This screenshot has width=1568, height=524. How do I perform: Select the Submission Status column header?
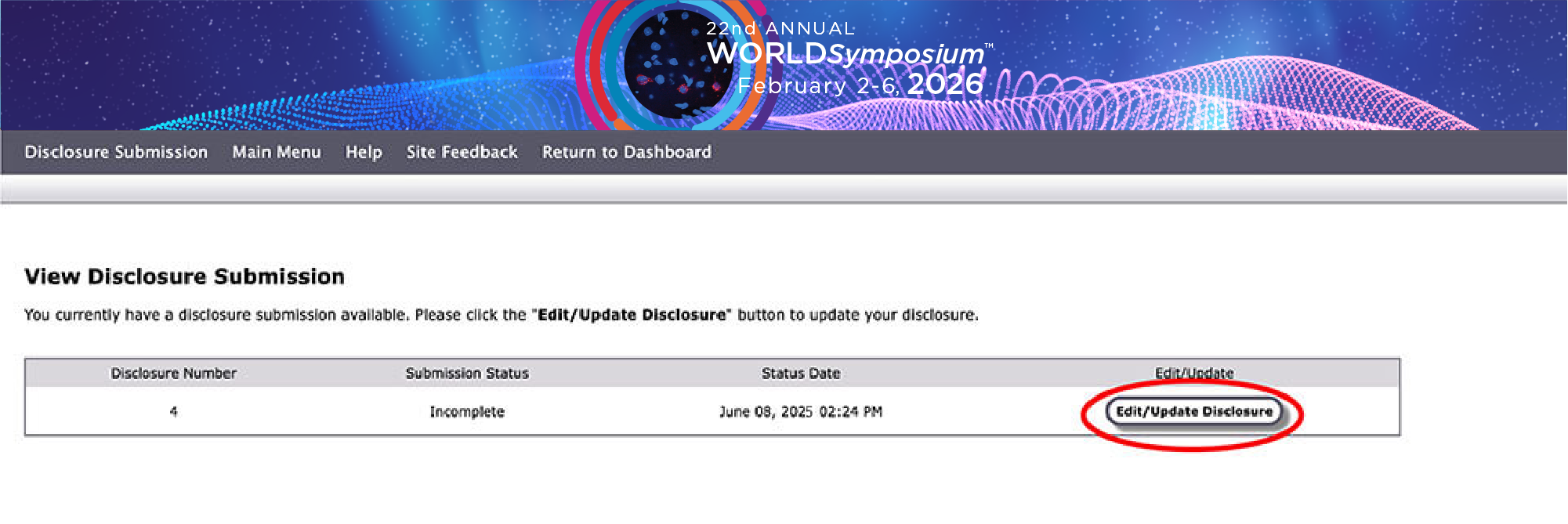pos(467,374)
